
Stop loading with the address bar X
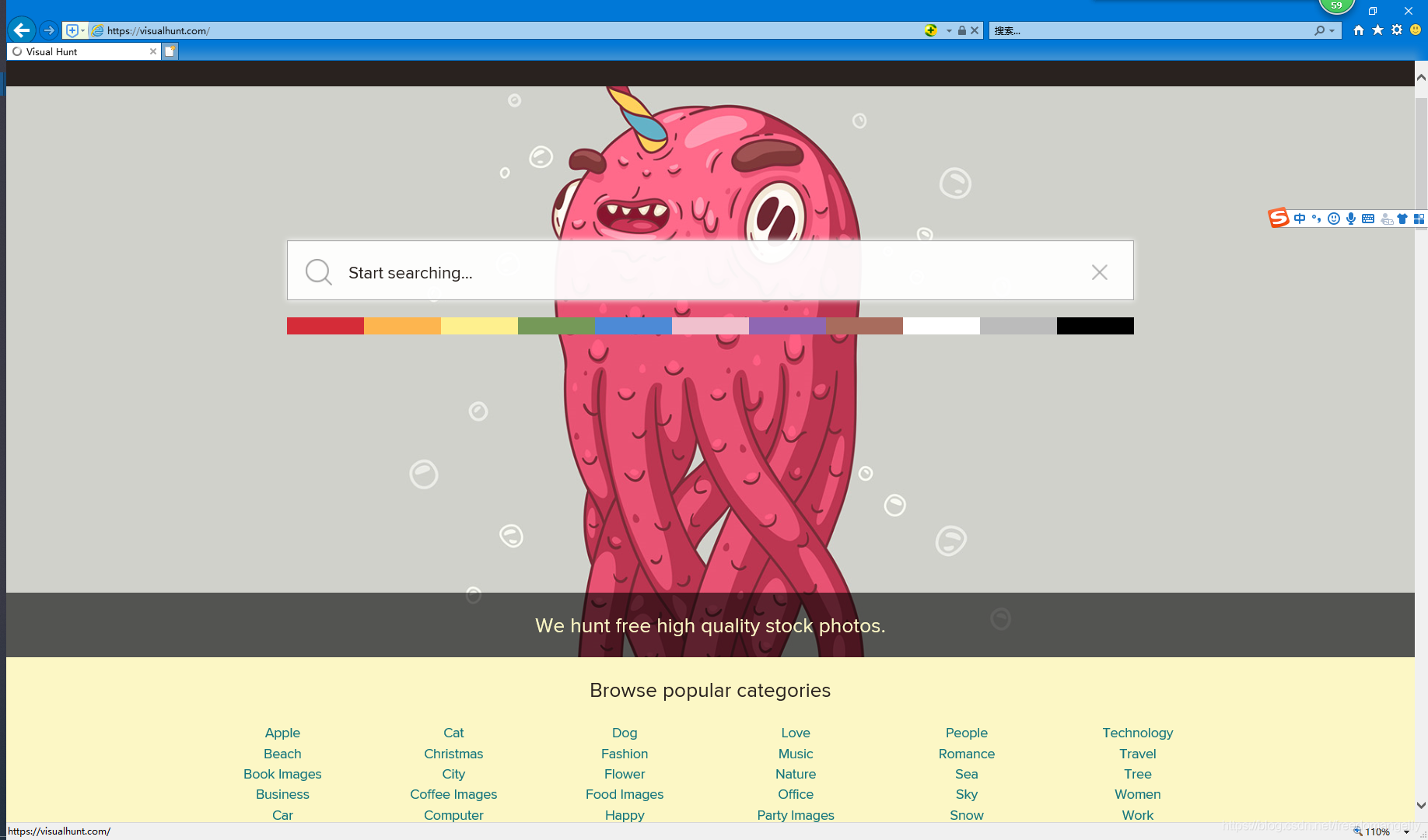[975, 30]
